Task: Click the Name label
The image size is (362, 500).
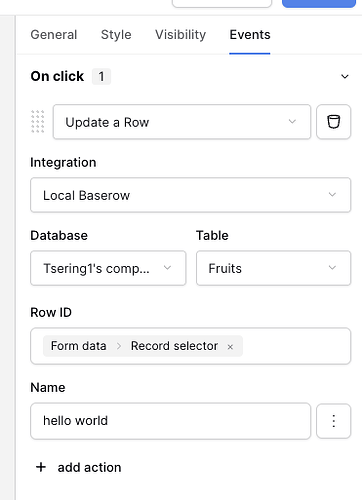Action: (48, 387)
